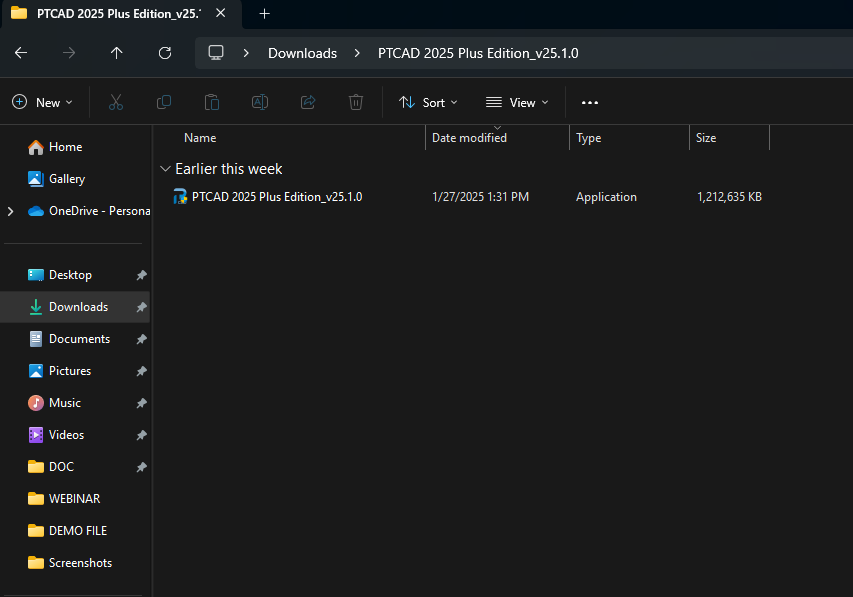Viewport: 853px width, 597px height.
Task: Click the PTCAD installer application icon
Action: pos(180,196)
